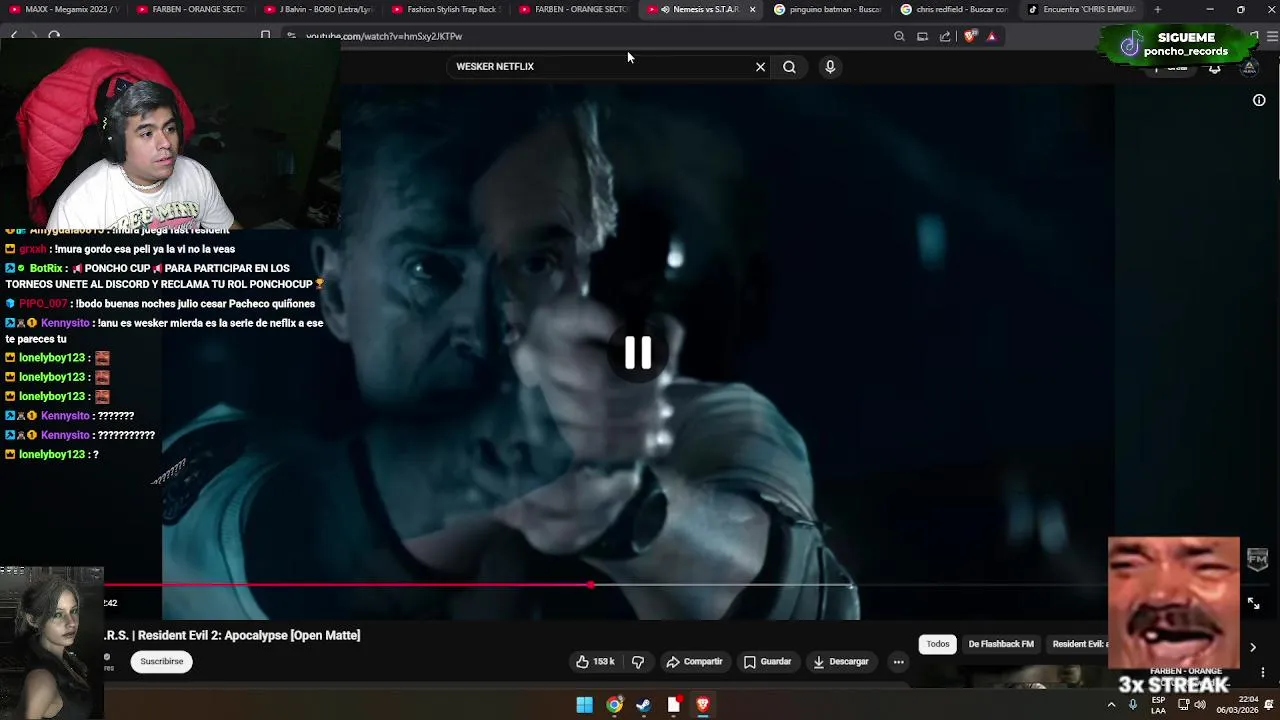
Task: Click the search magnifier icon on YouTube
Action: click(789, 67)
